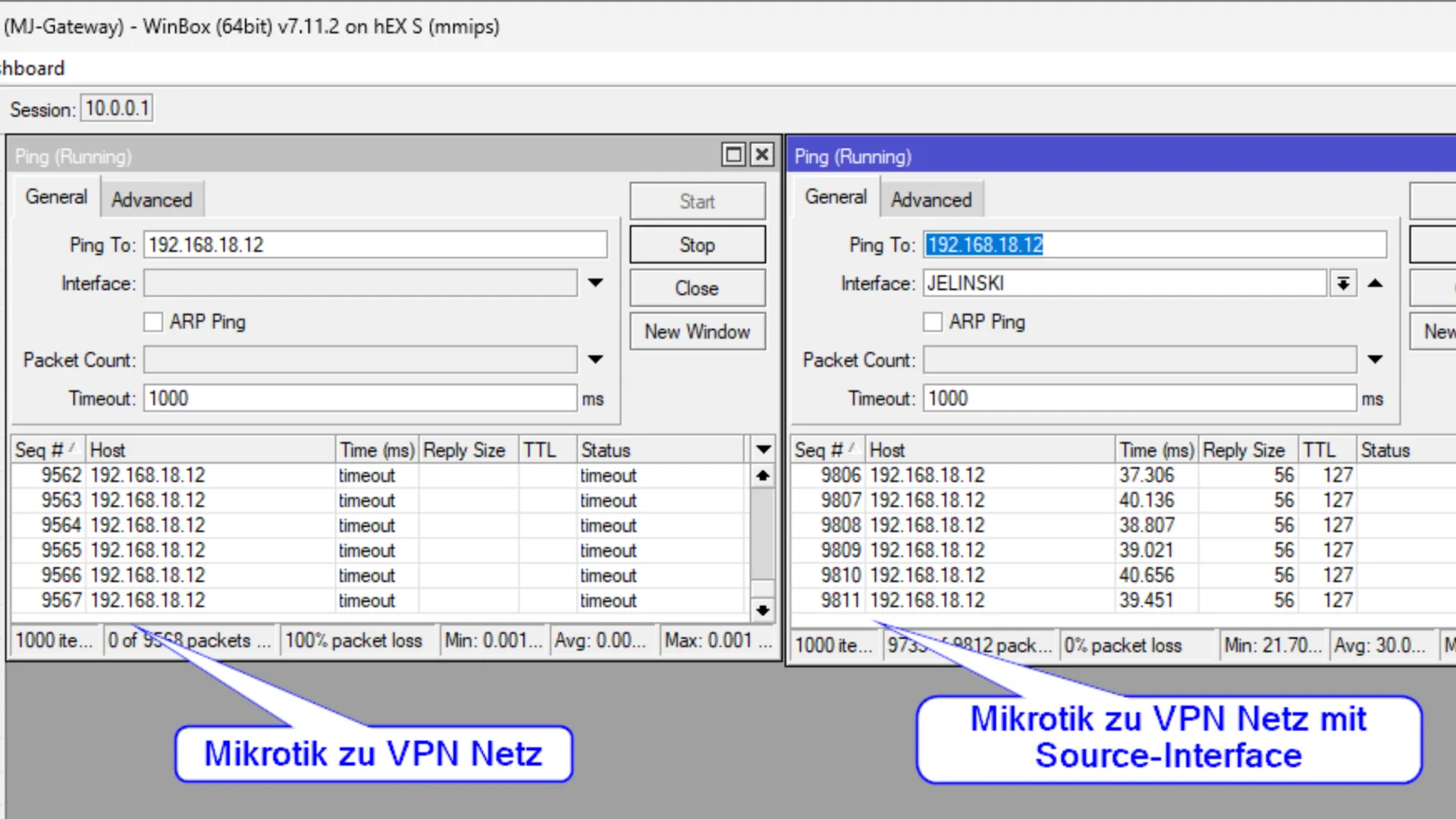This screenshot has height=819, width=1456.
Task: Sort left table by Host column
Action: point(210,450)
